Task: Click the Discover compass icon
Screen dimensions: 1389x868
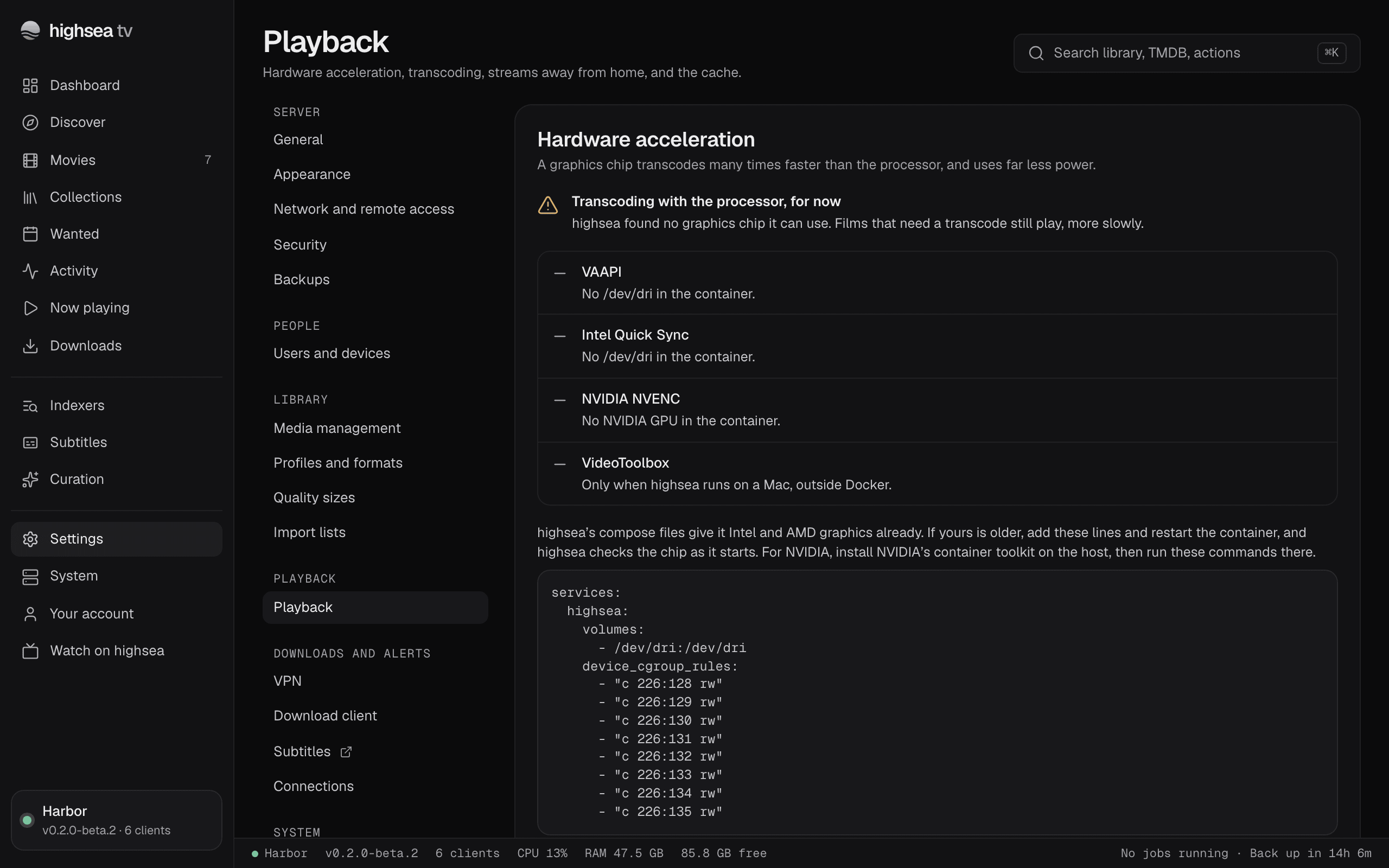Action: [30, 122]
